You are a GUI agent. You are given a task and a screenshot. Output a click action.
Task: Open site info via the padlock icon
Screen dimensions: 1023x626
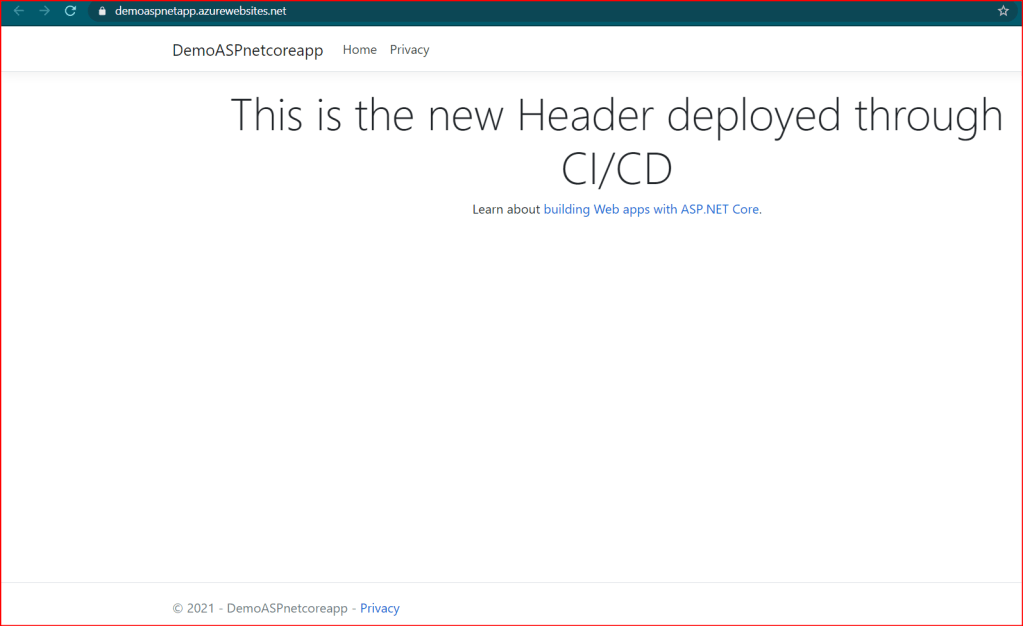pos(101,11)
